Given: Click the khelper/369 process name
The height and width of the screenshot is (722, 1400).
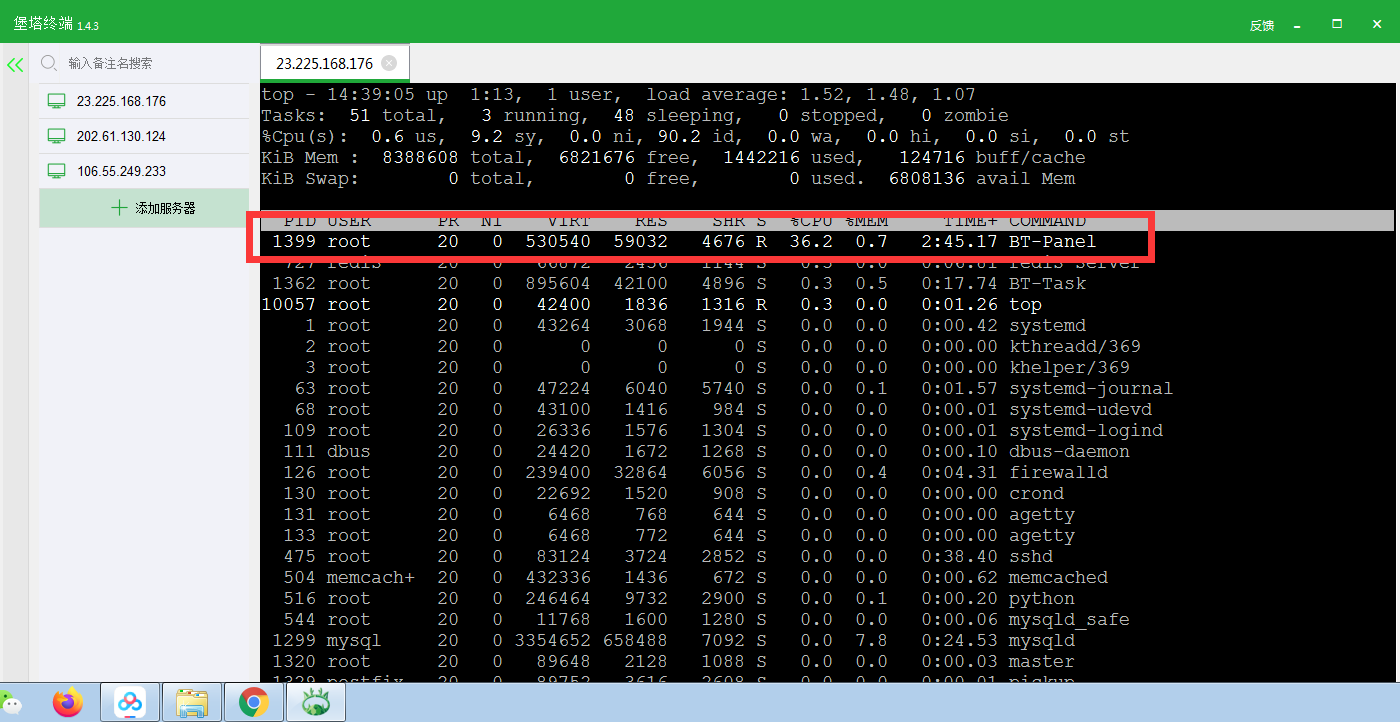Looking at the screenshot, I should (x=1069, y=367).
